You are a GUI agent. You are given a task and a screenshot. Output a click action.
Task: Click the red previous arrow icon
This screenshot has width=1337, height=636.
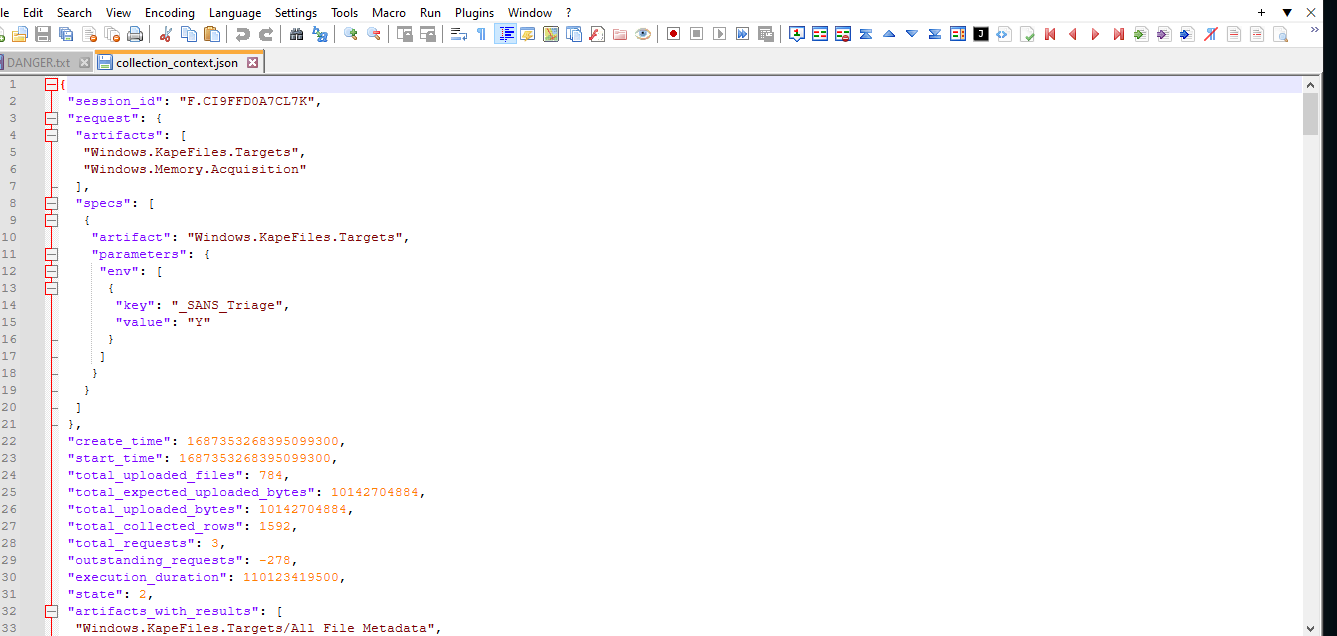coord(1073,34)
